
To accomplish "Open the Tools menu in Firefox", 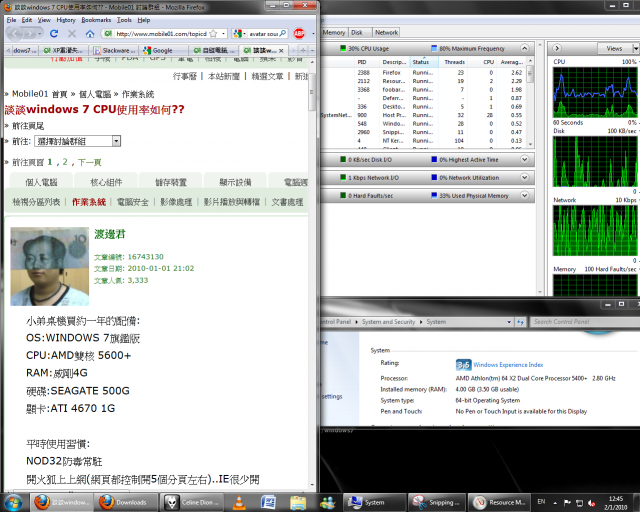I will point(124,20).
